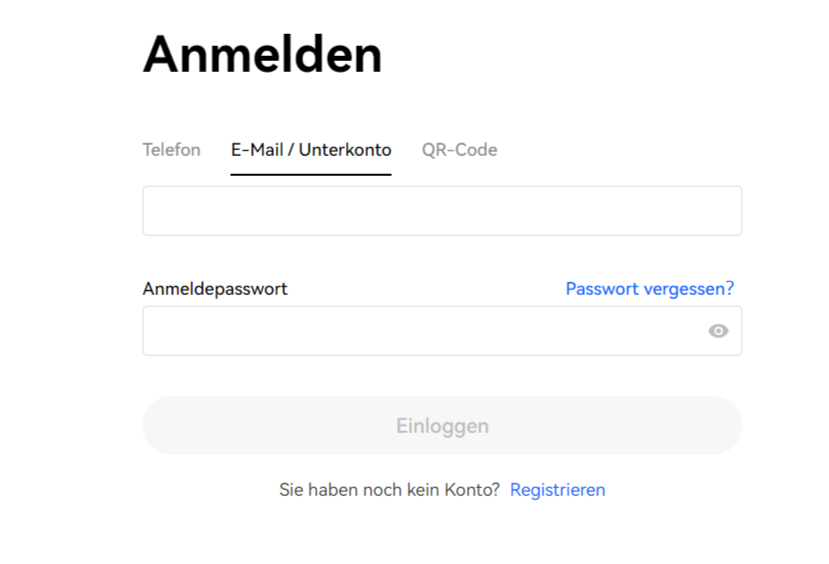829x564 pixels.
Task: Open the QR-Code login tab
Action: [x=459, y=150]
